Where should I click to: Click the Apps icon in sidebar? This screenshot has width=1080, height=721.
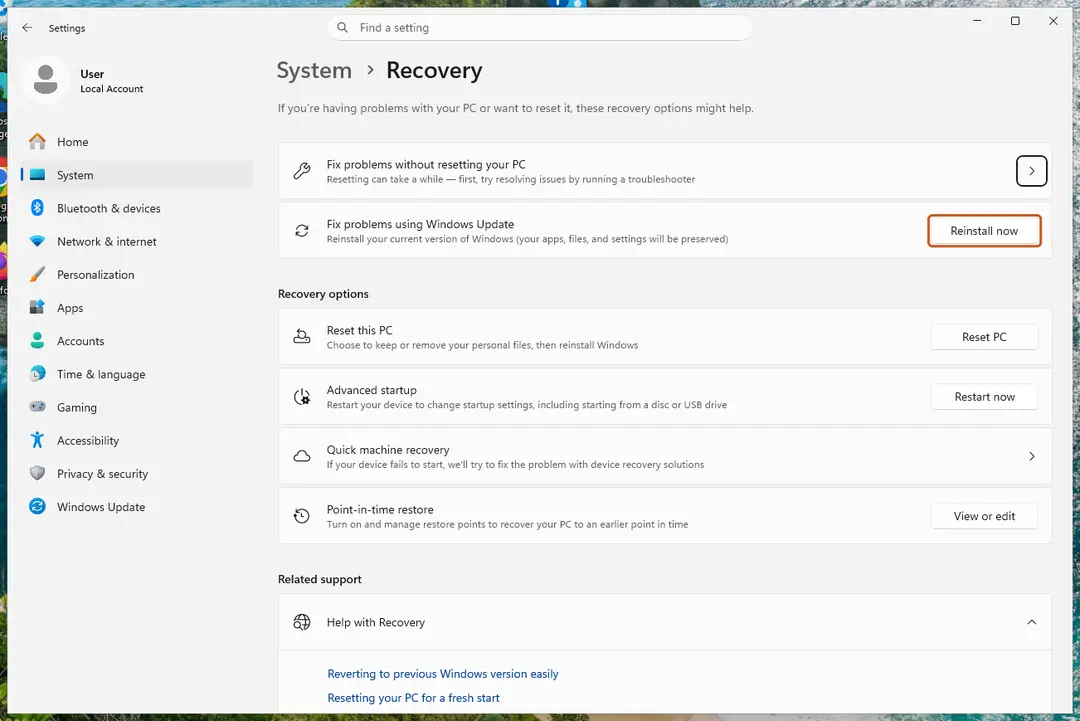37,307
